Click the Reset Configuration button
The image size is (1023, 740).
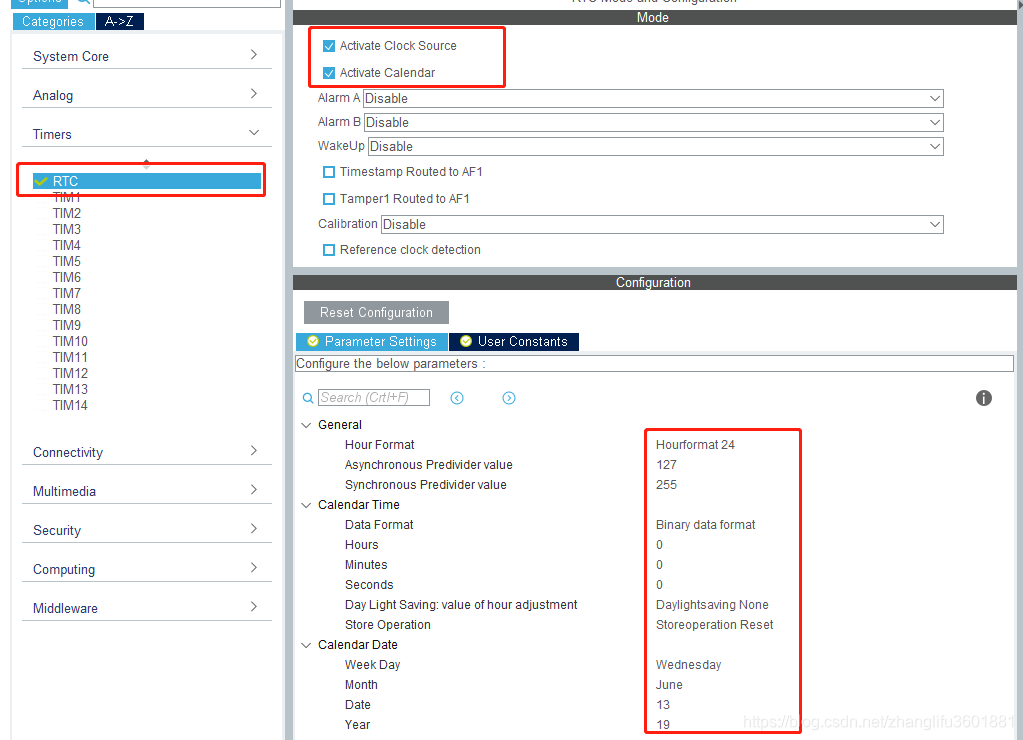pos(376,313)
